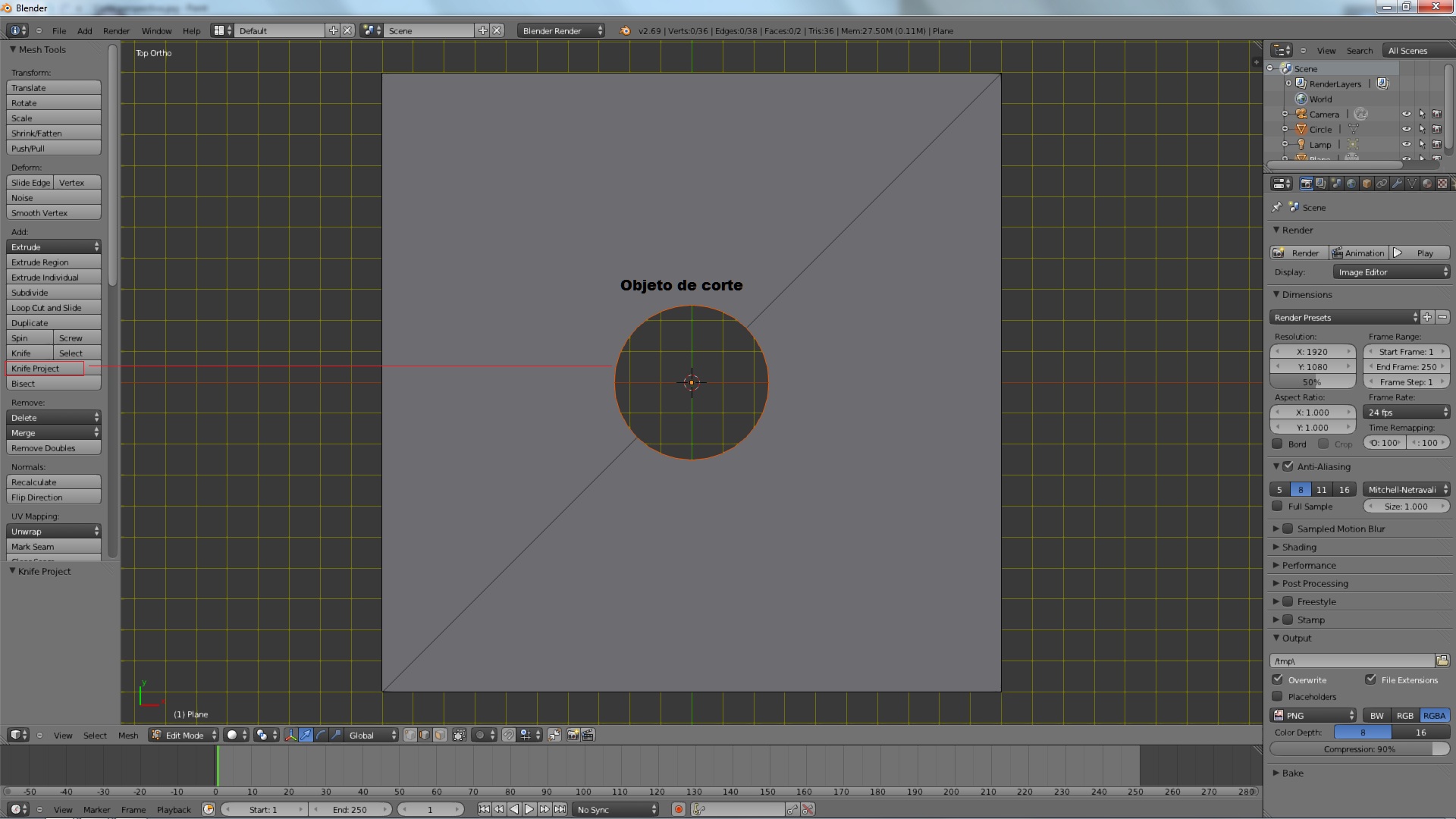
Task: Click the OpenGL render camera icon
Action: pos(573,735)
